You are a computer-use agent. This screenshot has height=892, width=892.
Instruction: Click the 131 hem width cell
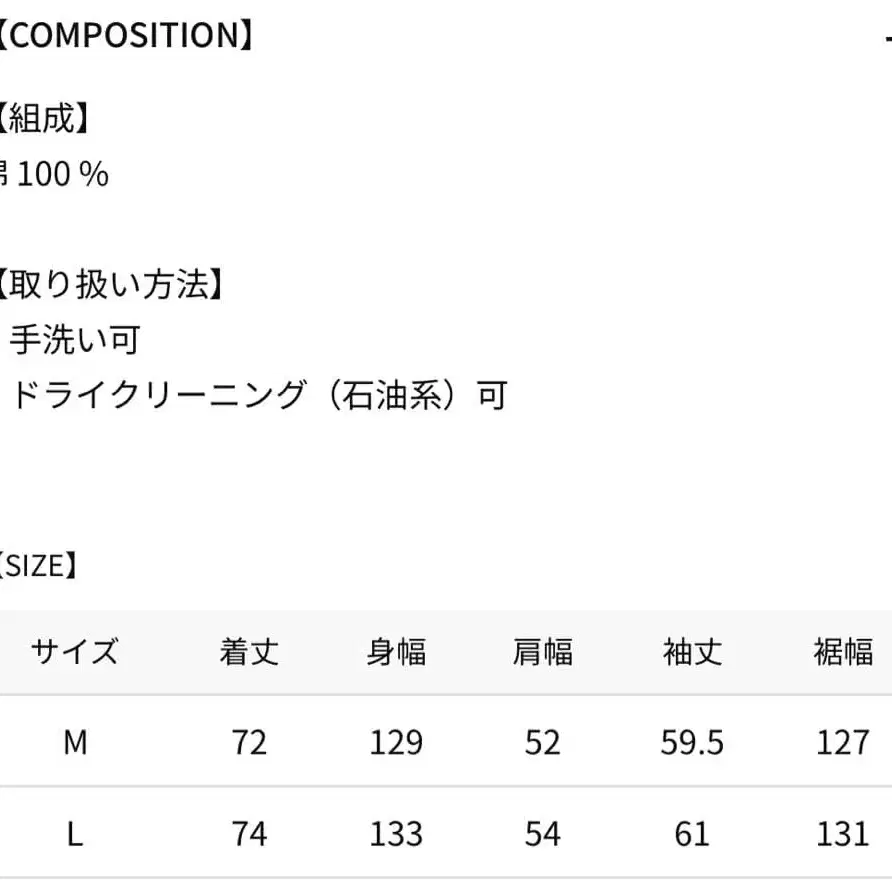coord(843,833)
